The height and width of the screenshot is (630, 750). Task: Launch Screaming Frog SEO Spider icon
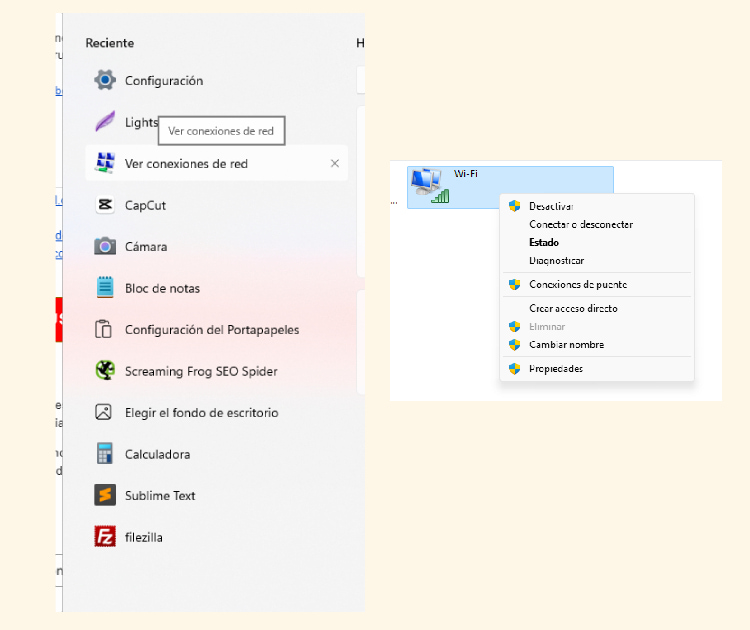tap(105, 371)
